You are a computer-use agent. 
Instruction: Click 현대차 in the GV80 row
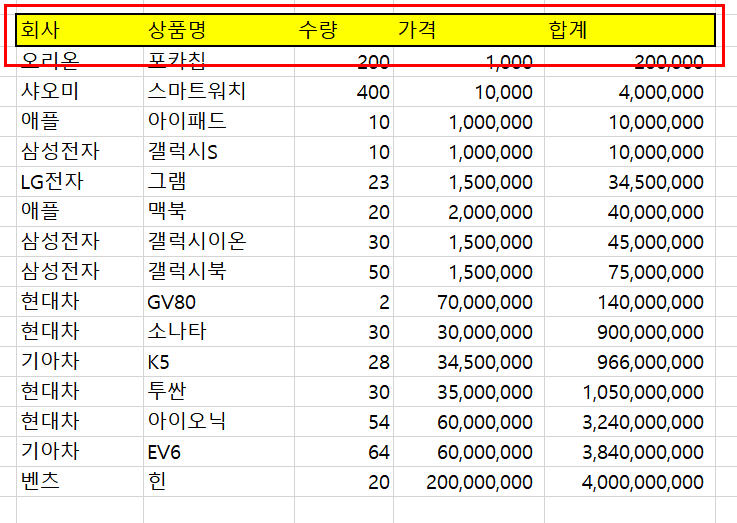click(x=80, y=302)
